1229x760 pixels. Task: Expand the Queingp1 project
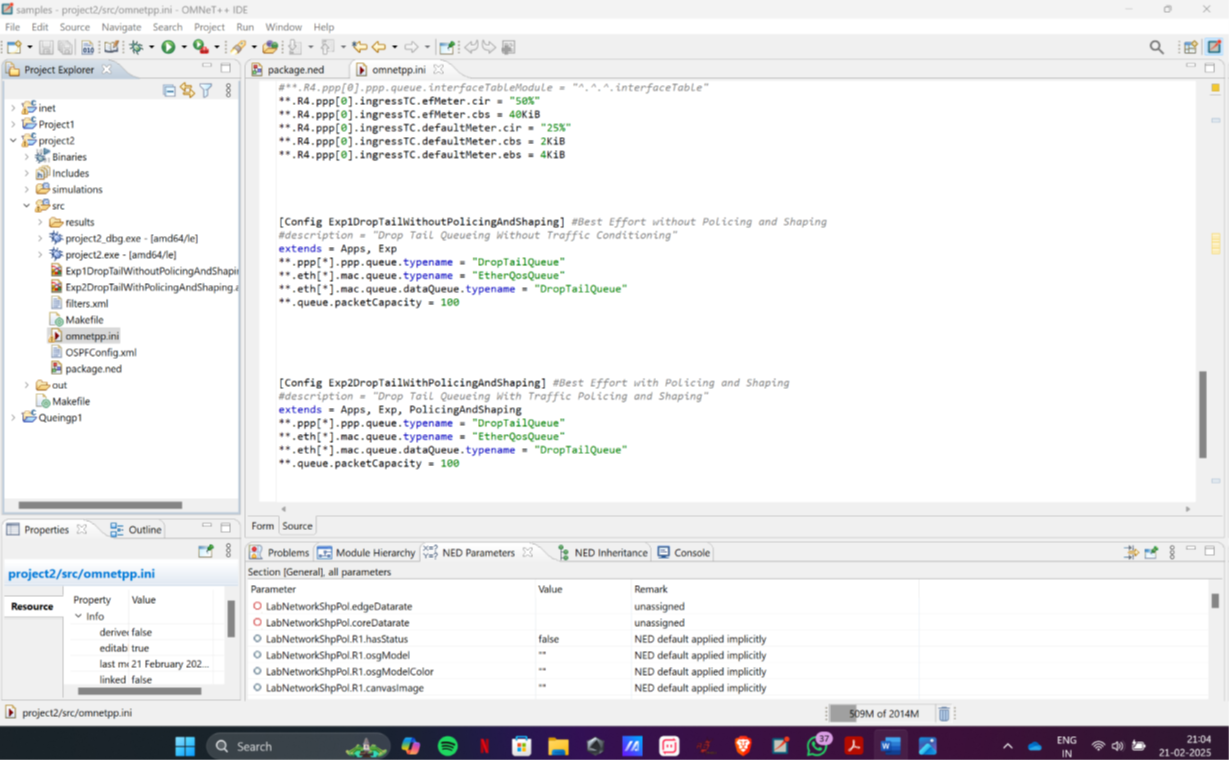13,417
